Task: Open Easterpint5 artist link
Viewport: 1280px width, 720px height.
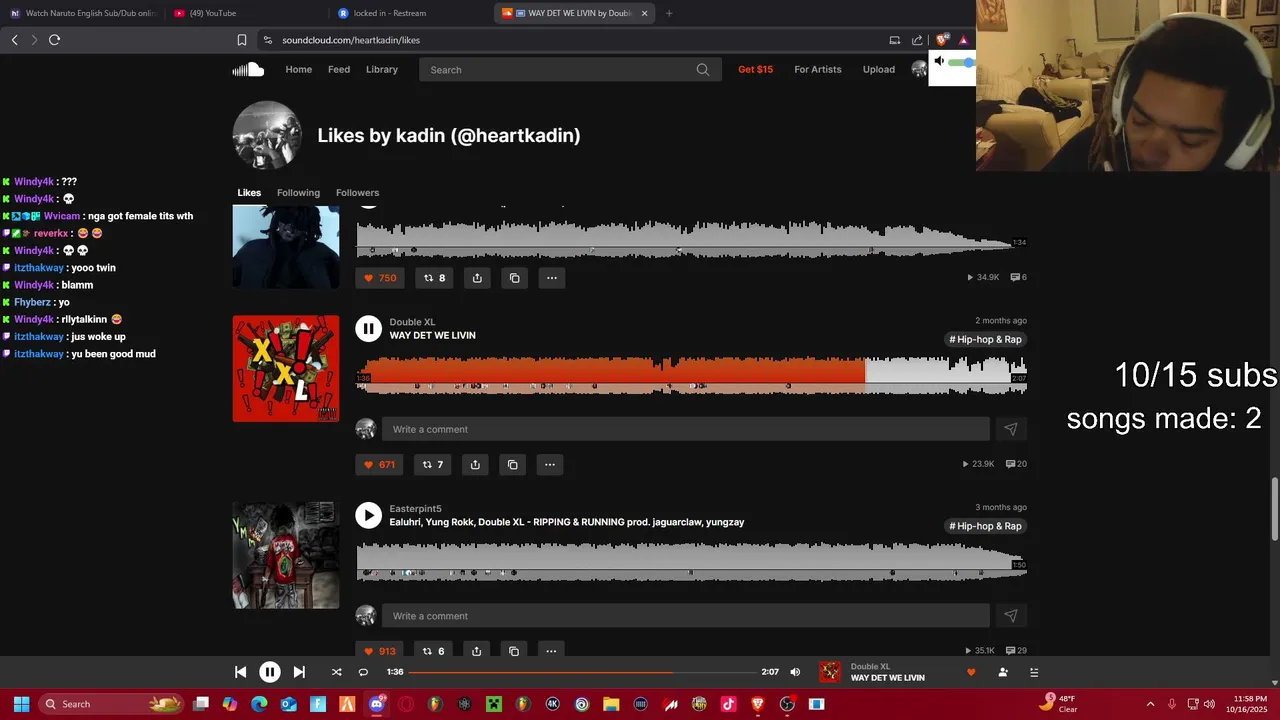Action: 415,509
